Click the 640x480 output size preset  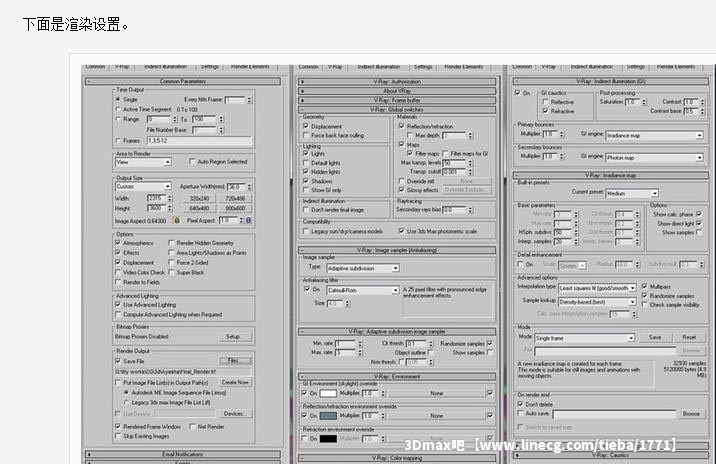[200, 208]
